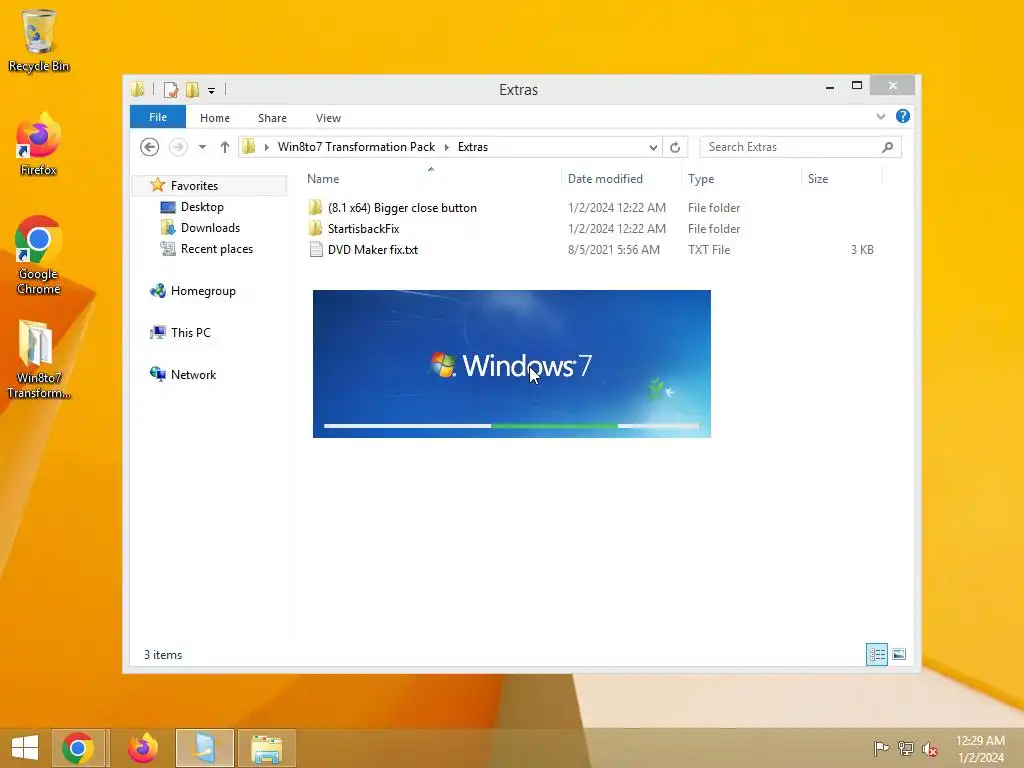Open the recent locations dropdown
The image size is (1024, 768).
[x=202, y=147]
